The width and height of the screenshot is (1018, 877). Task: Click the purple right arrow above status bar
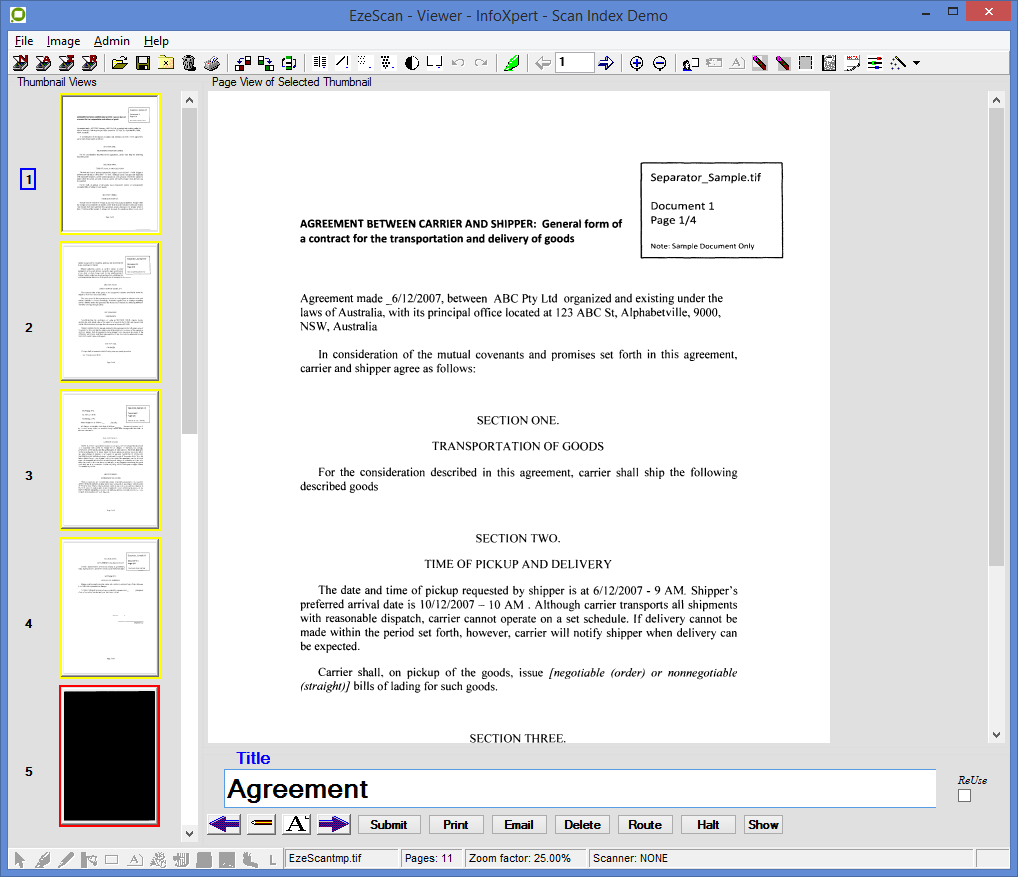click(x=333, y=824)
